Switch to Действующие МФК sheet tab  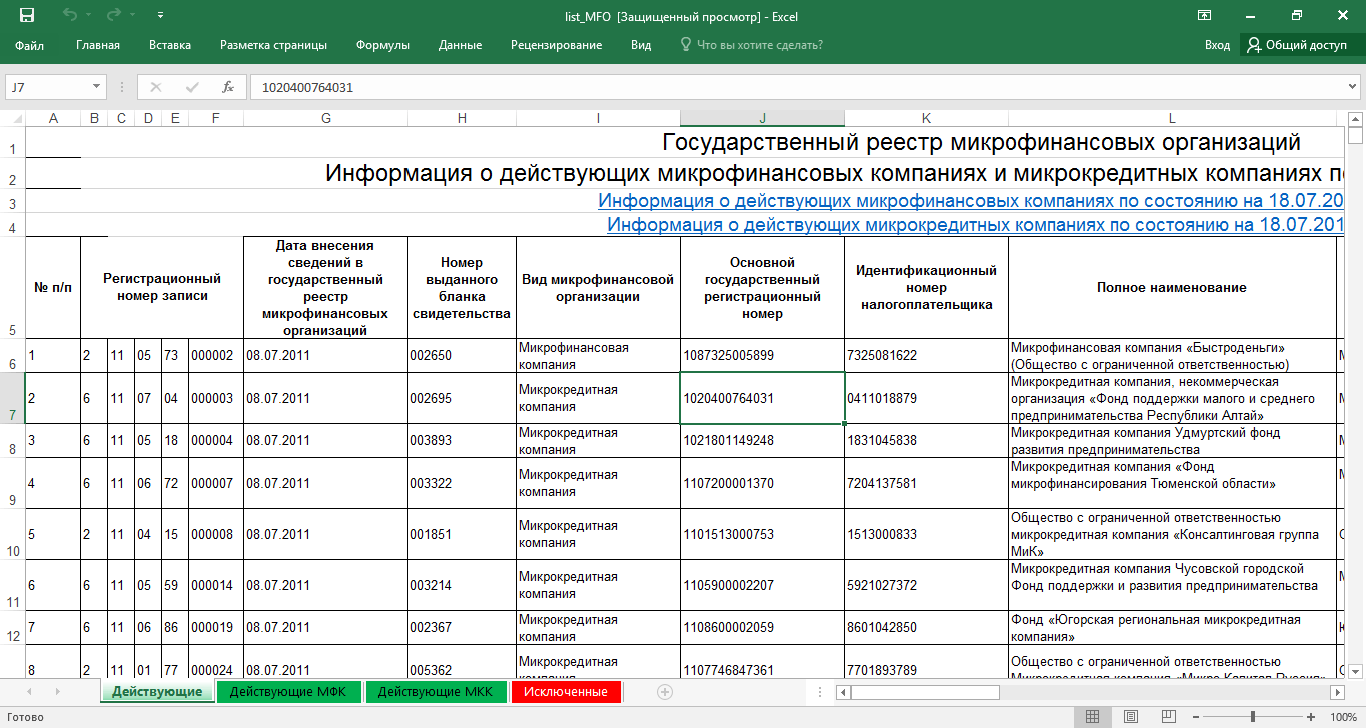point(290,691)
